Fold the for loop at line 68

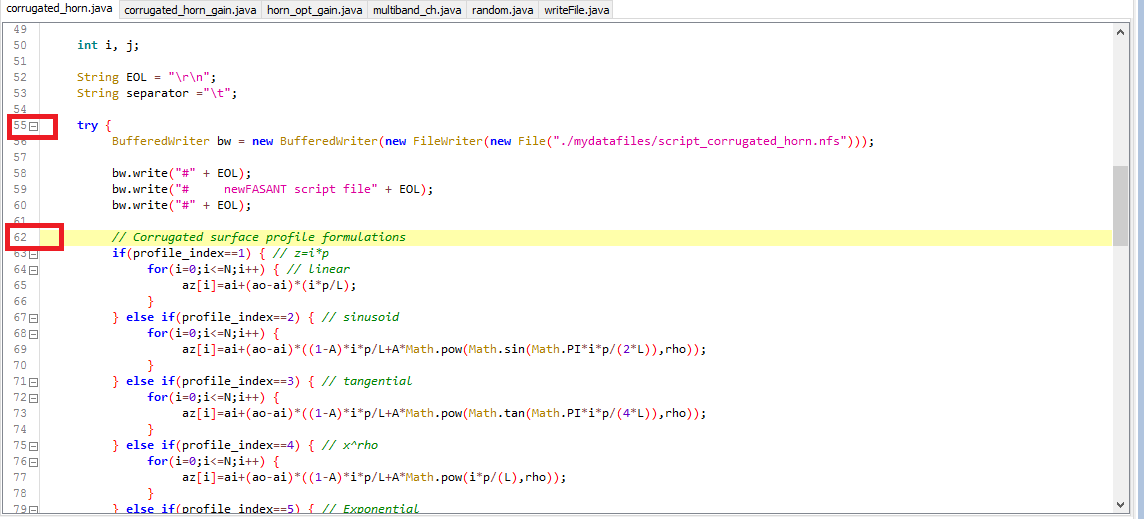pos(33,334)
